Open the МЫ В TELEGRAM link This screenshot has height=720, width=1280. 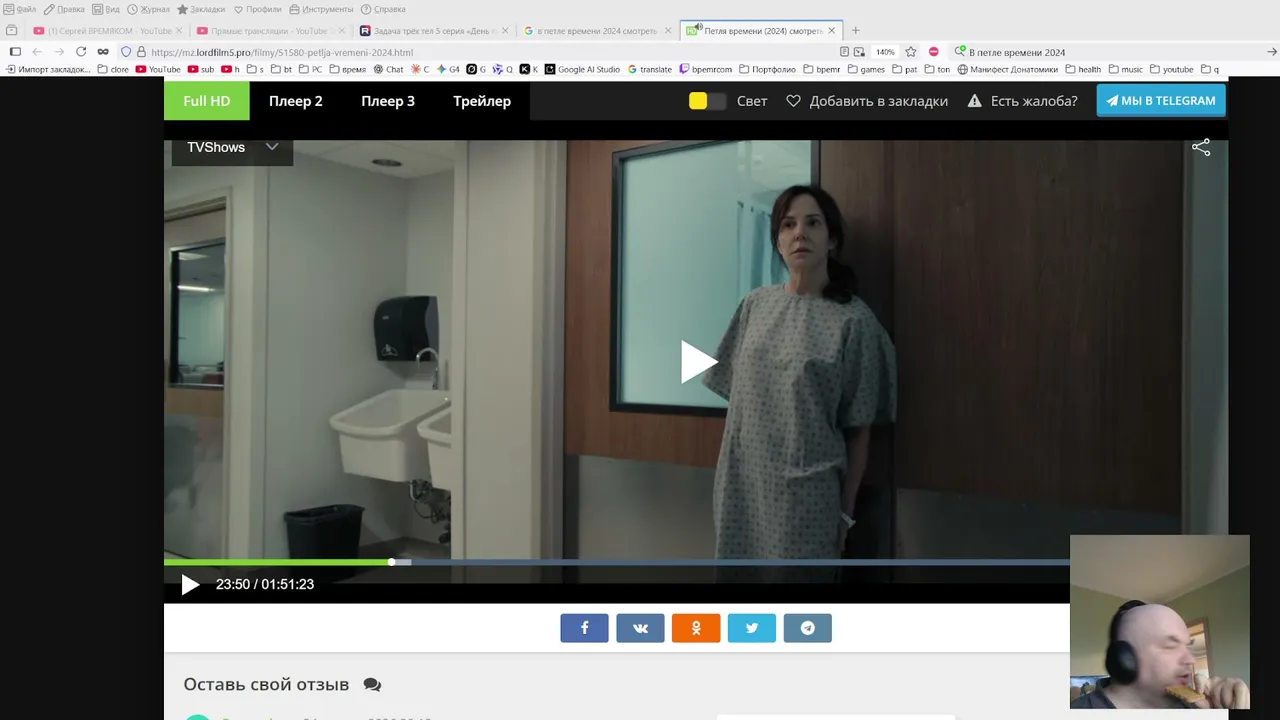pyautogui.click(x=1161, y=101)
